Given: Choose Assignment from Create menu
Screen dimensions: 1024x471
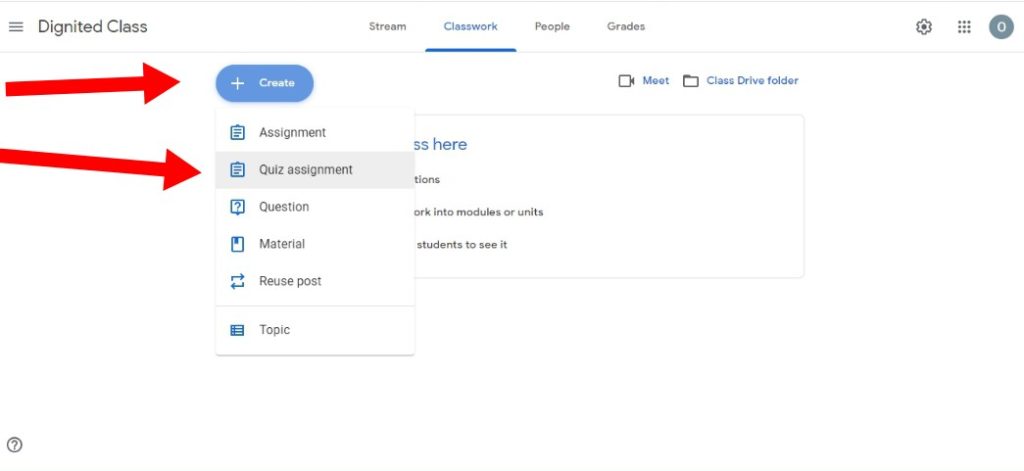Looking at the screenshot, I should (315, 133).
